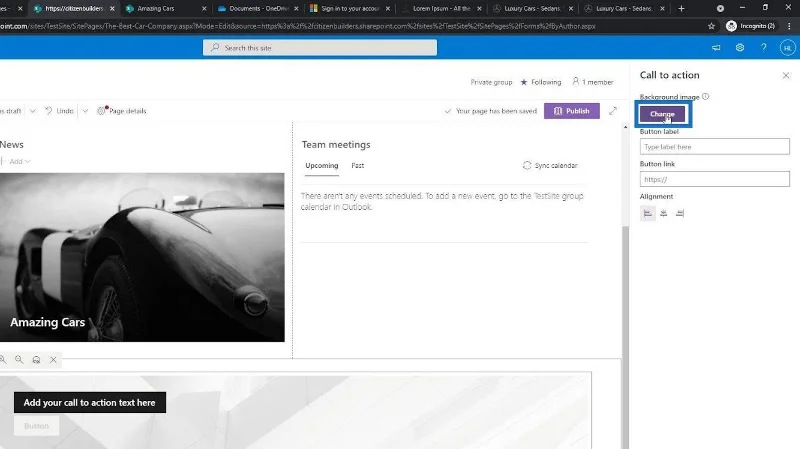Screen dimensions: 800x449
Task: Click the background image info icon
Action: pos(705,96)
